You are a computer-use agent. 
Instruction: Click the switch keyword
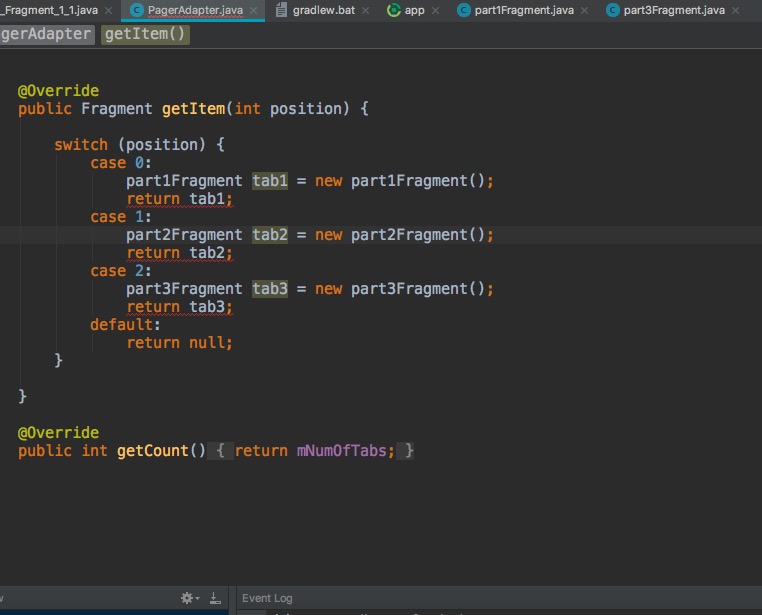[81, 145]
